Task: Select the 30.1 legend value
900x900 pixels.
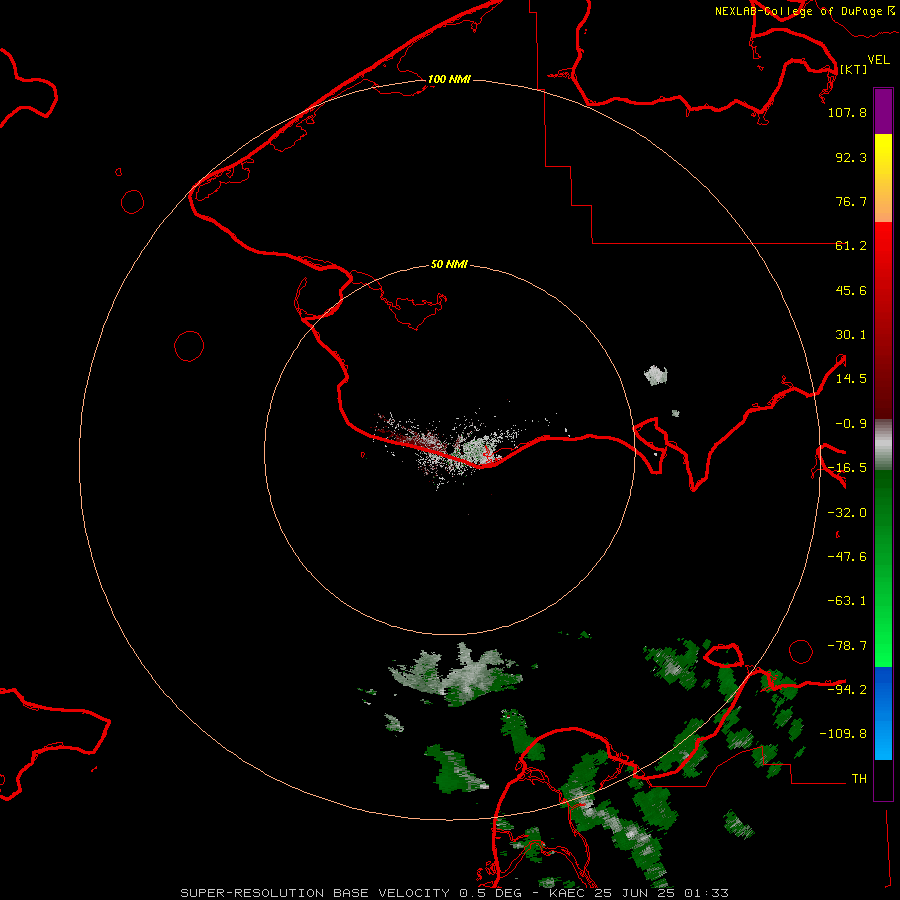Action: click(x=851, y=335)
